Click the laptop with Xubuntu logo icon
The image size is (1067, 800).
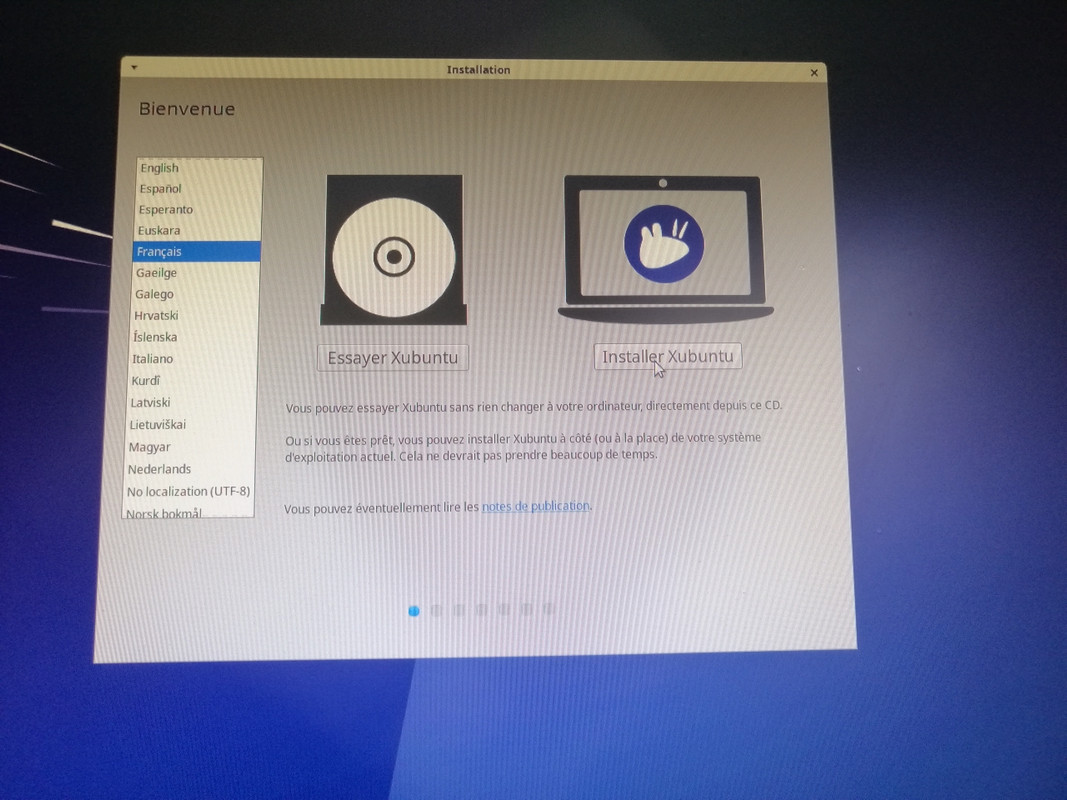664,248
